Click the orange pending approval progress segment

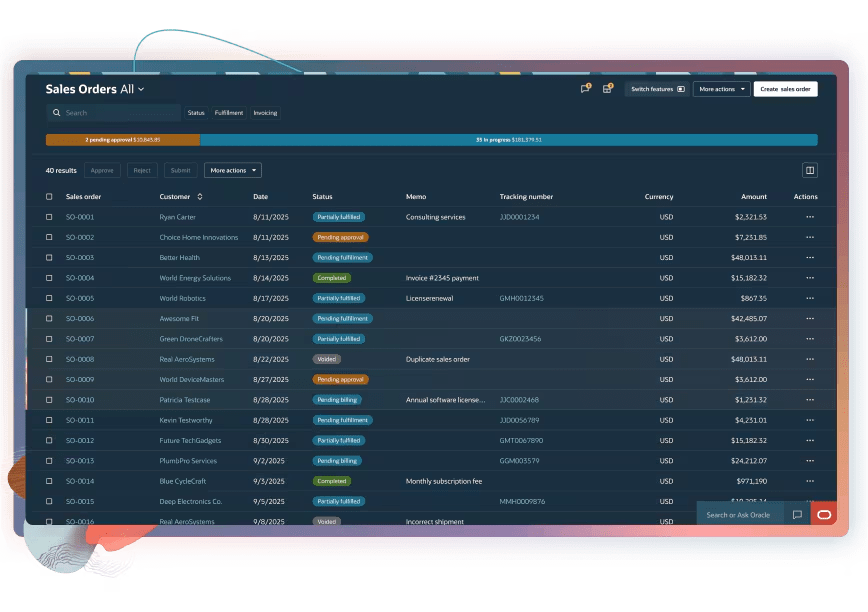click(122, 140)
